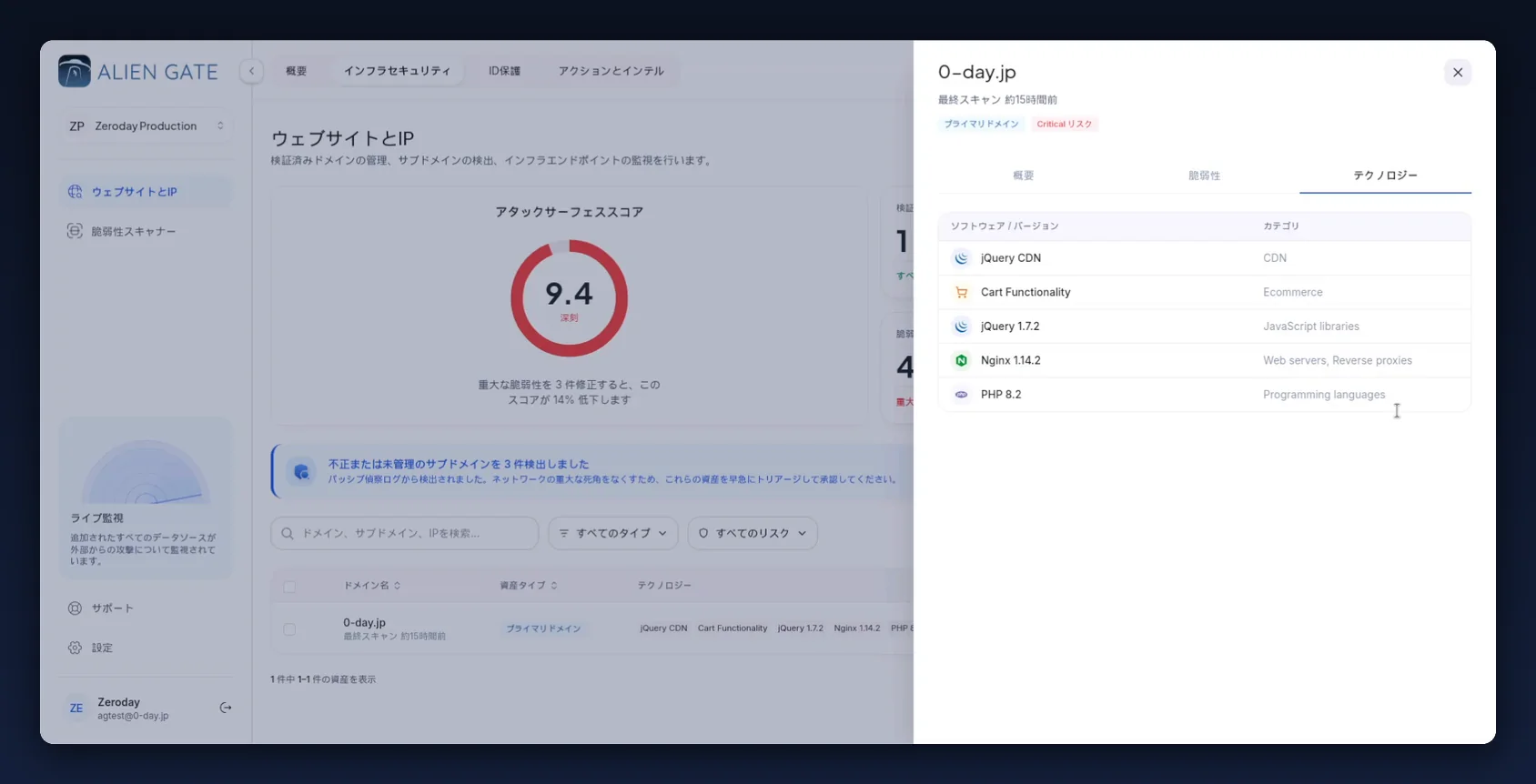Click the 不正または未管理のサブドメイン alert headline
Image resolution: width=1536 pixels, height=784 pixels.
click(459, 464)
